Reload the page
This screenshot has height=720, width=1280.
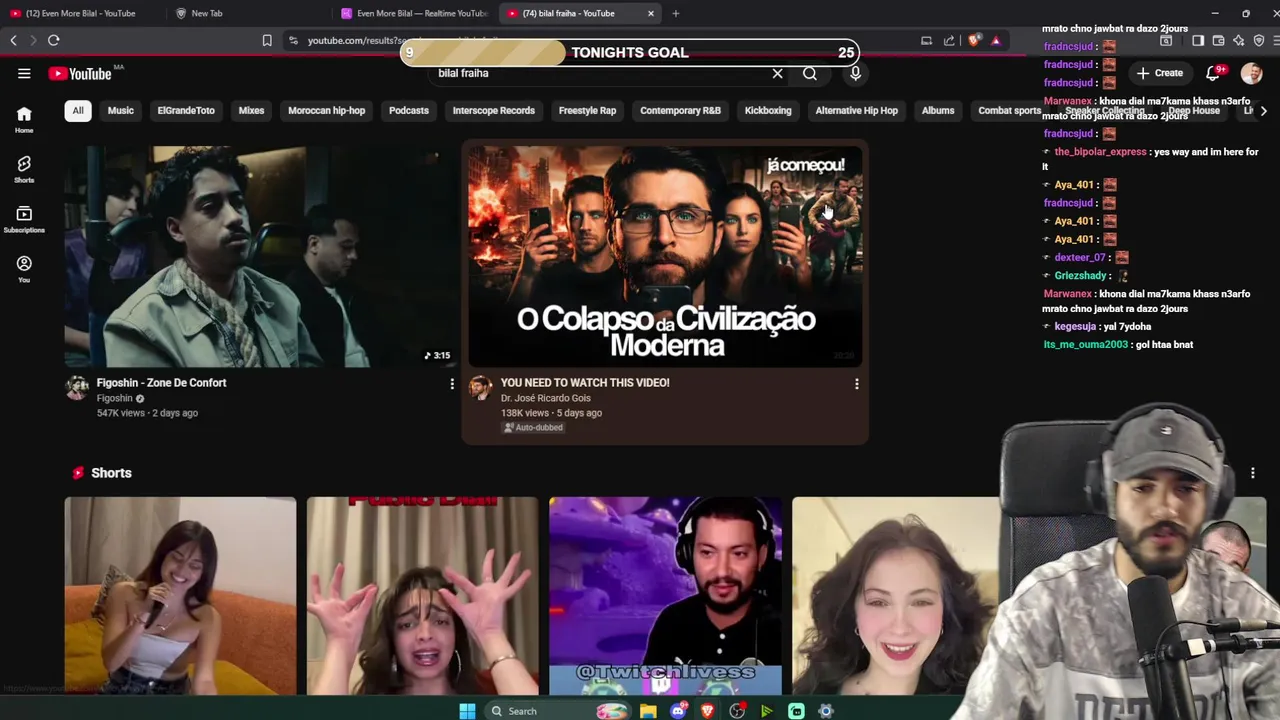53,40
